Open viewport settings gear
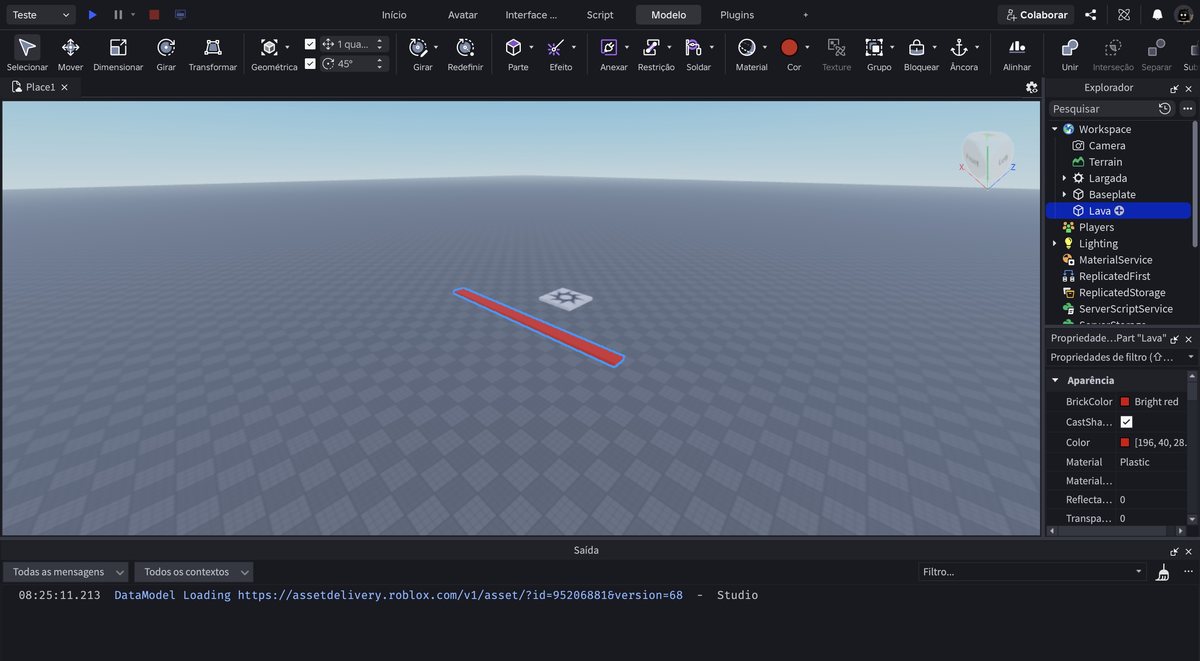 (x=1031, y=87)
